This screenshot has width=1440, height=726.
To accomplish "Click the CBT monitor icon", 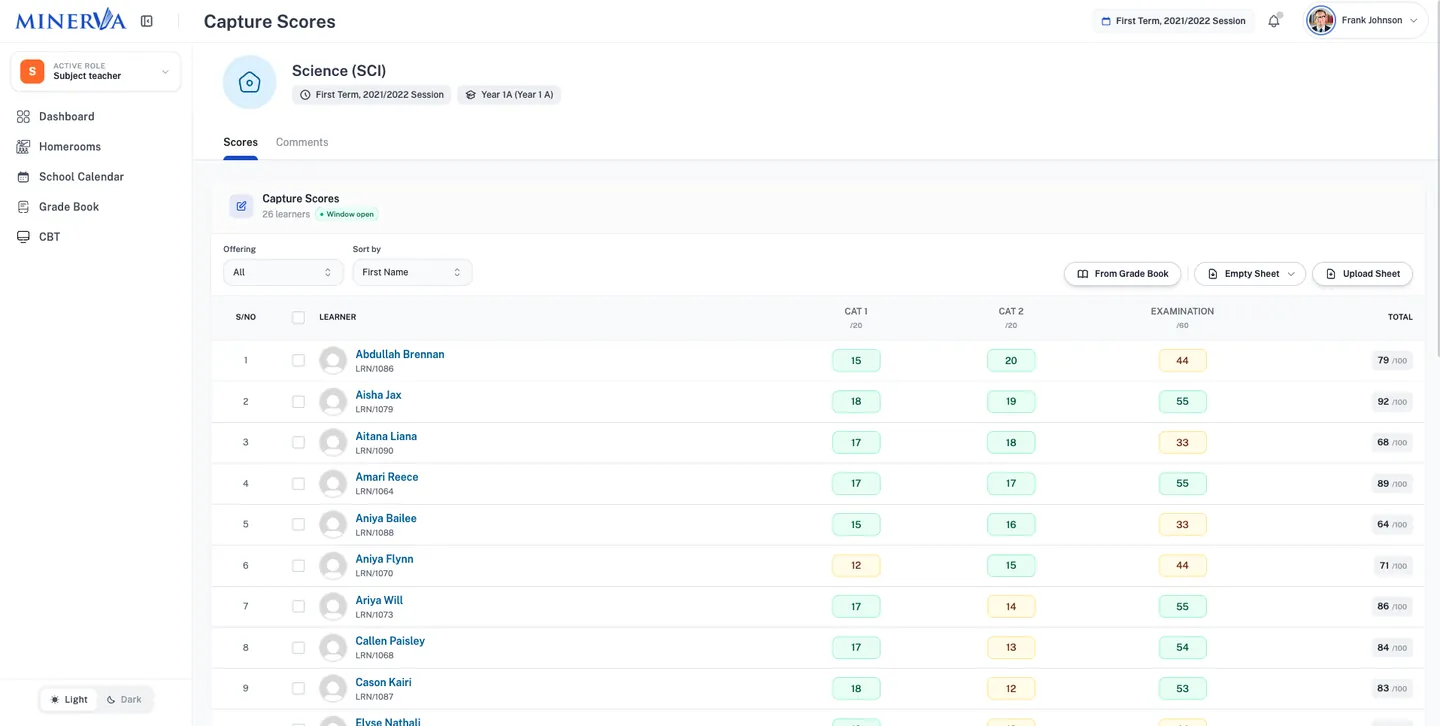I will [x=23, y=237].
